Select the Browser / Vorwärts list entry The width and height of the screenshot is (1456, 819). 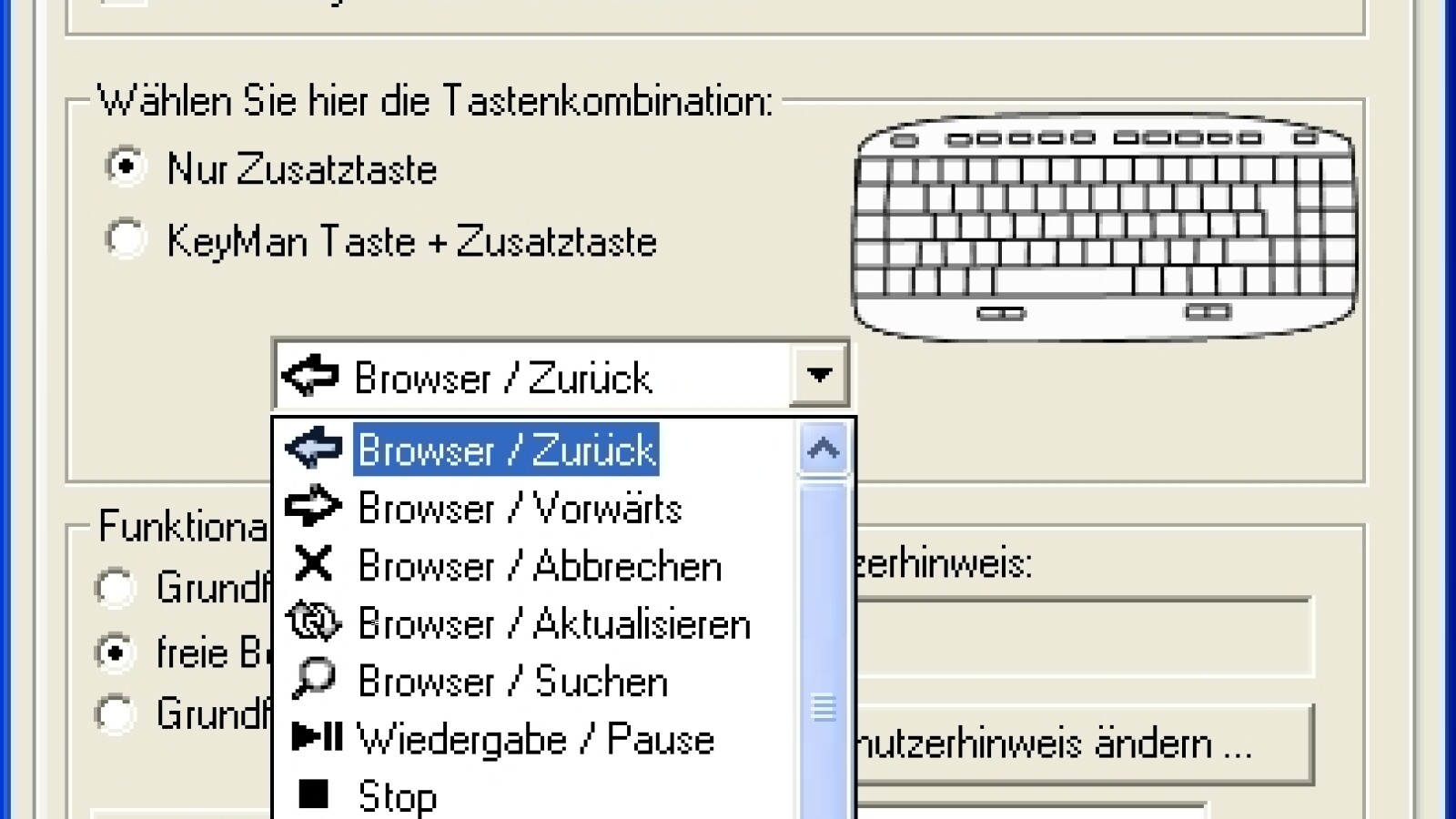pyautogui.click(x=519, y=507)
